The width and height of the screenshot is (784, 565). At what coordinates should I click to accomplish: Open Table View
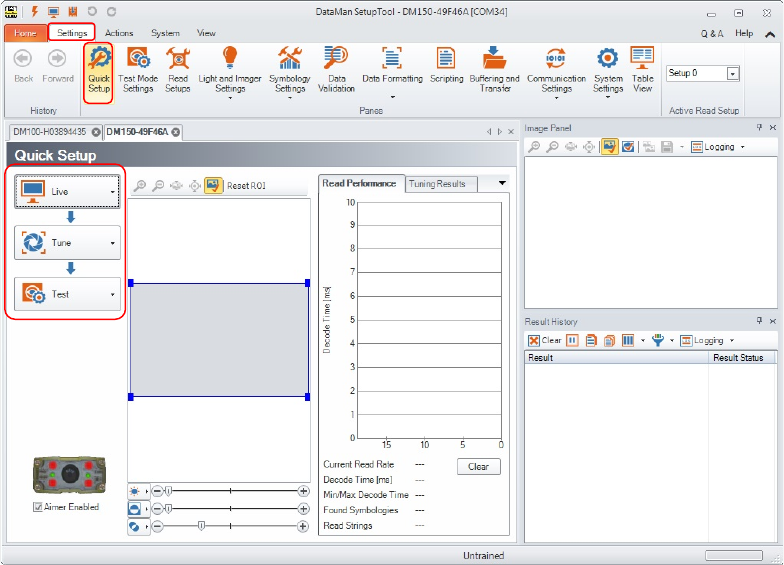pyautogui.click(x=642, y=69)
